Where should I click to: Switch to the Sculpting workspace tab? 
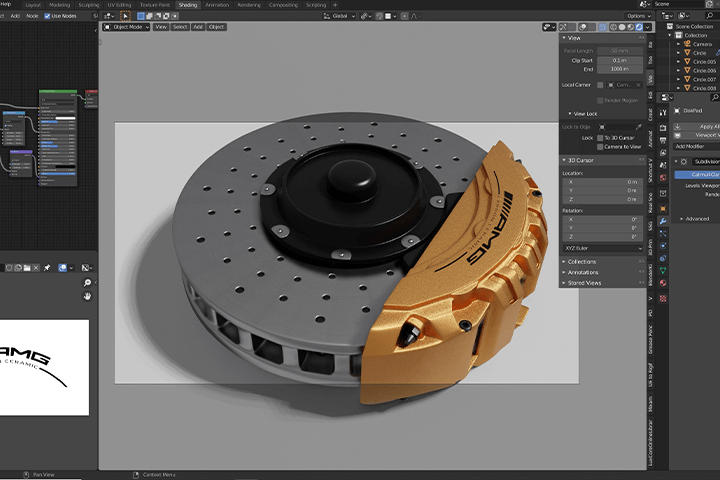pyautogui.click(x=89, y=5)
